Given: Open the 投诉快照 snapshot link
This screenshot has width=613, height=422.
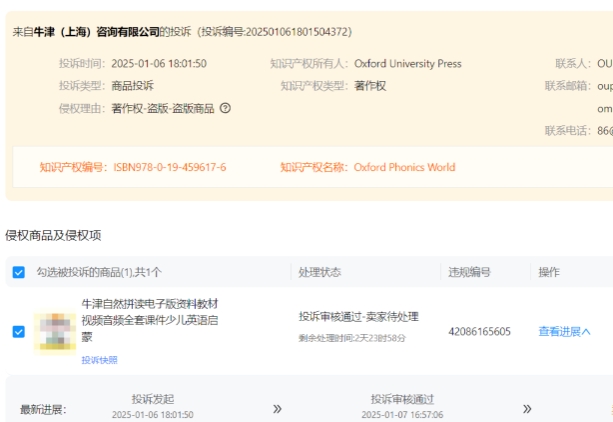Looking at the screenshot, I should [x=99, y=360].
